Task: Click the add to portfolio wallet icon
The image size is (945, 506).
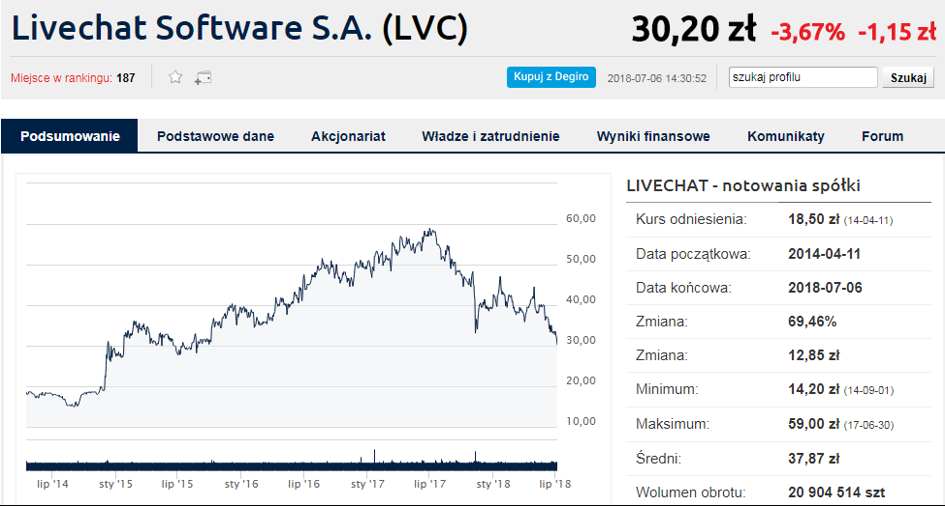Action: coord(203,77)
